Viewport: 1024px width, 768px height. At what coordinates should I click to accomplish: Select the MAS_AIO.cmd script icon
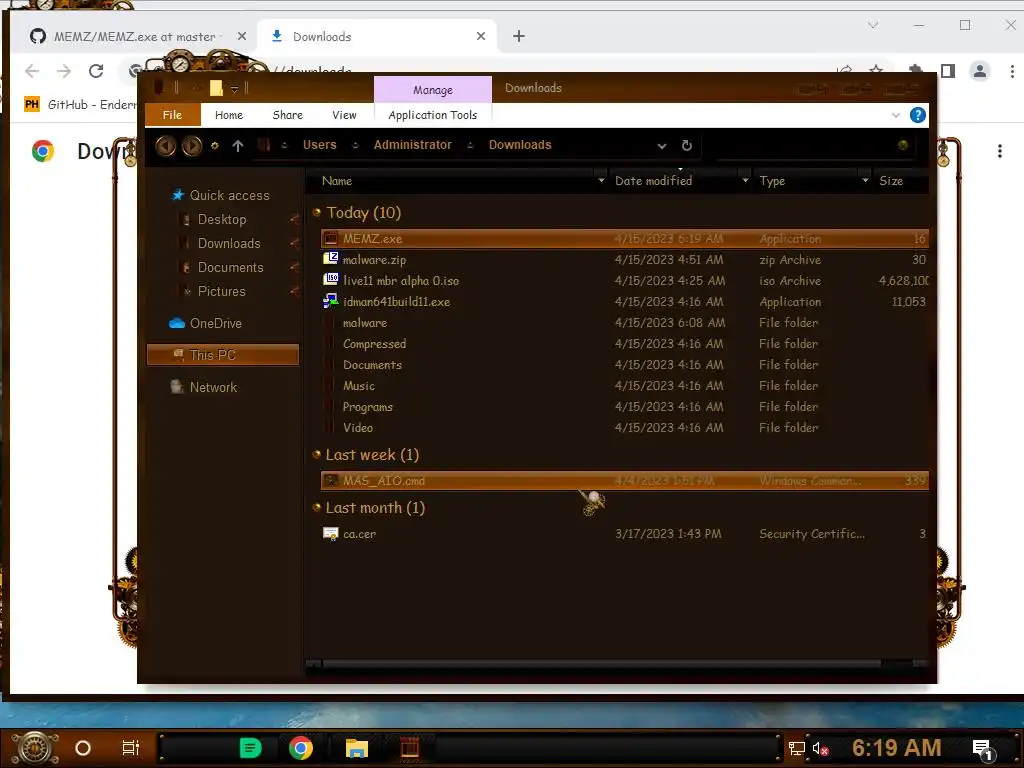click(331, 481)
